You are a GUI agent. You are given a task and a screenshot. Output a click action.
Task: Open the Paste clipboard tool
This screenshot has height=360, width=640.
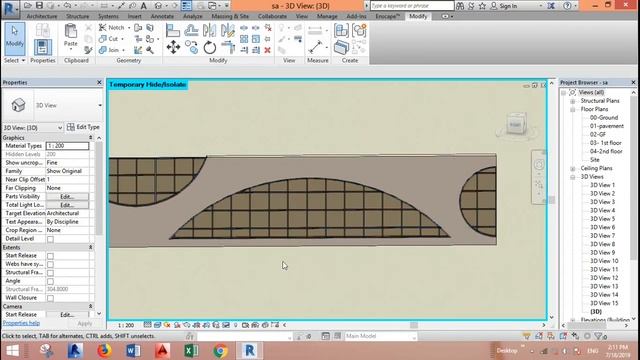pyautogui.click(x=70, y=35)
